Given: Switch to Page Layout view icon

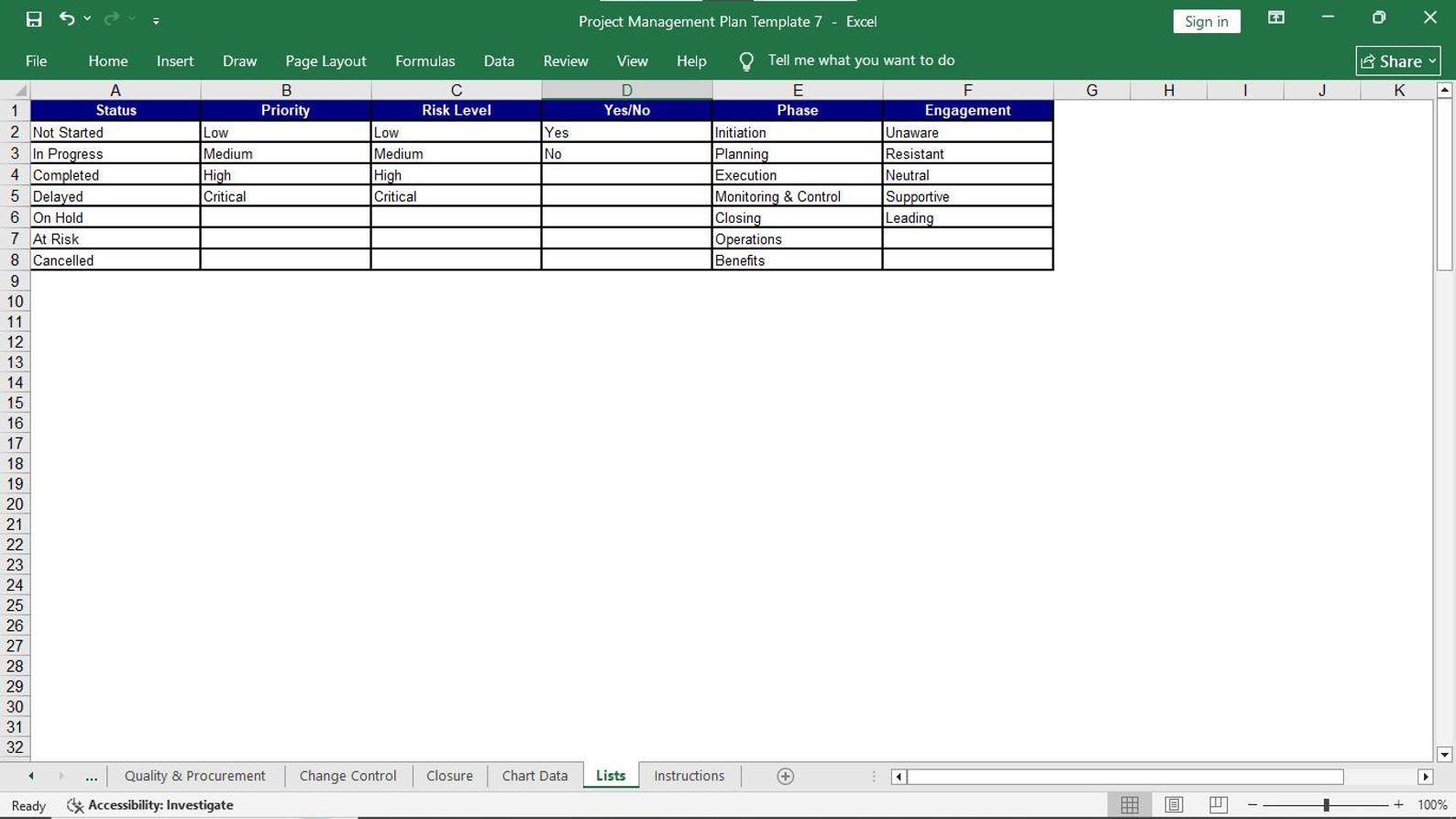Looking at the screenshot, I should click(1174, 805).
